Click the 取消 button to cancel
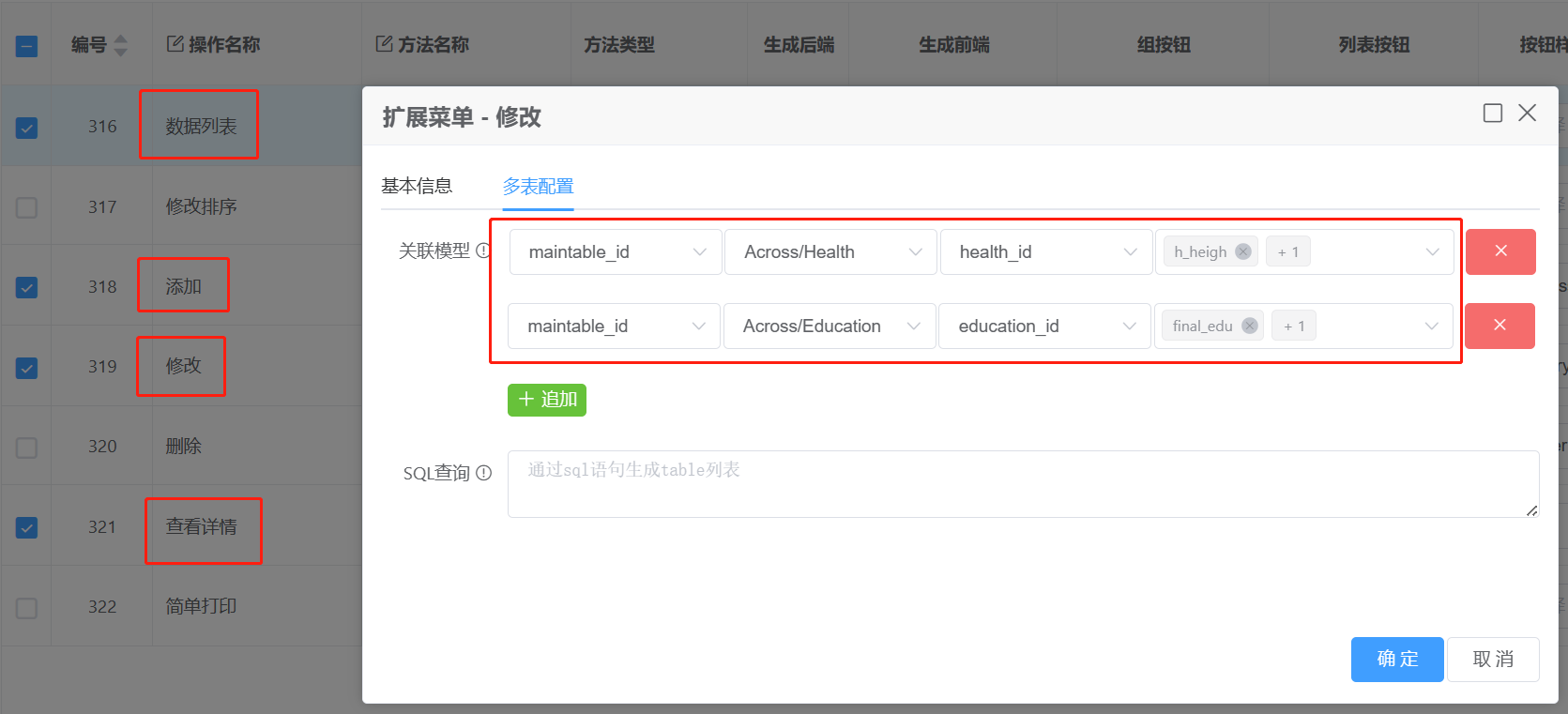 coord(1492,660)
